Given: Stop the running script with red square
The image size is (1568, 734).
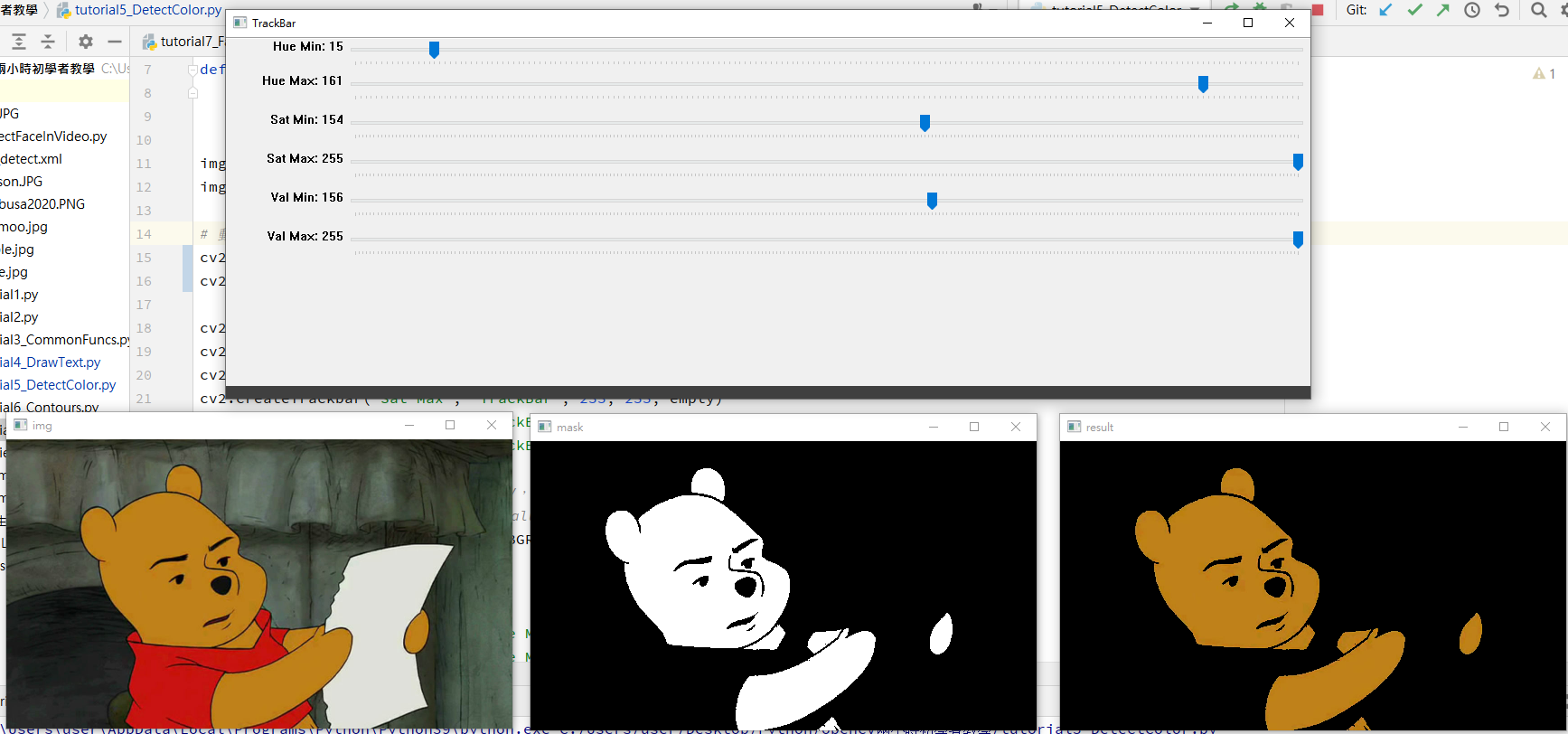Looking at the screenshot, I should [1318, 10].
